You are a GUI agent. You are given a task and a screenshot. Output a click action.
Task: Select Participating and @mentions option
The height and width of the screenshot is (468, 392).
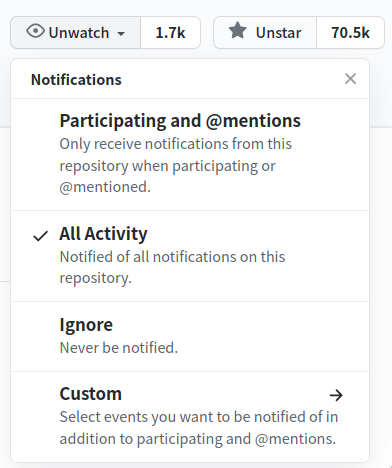point(190,155)
